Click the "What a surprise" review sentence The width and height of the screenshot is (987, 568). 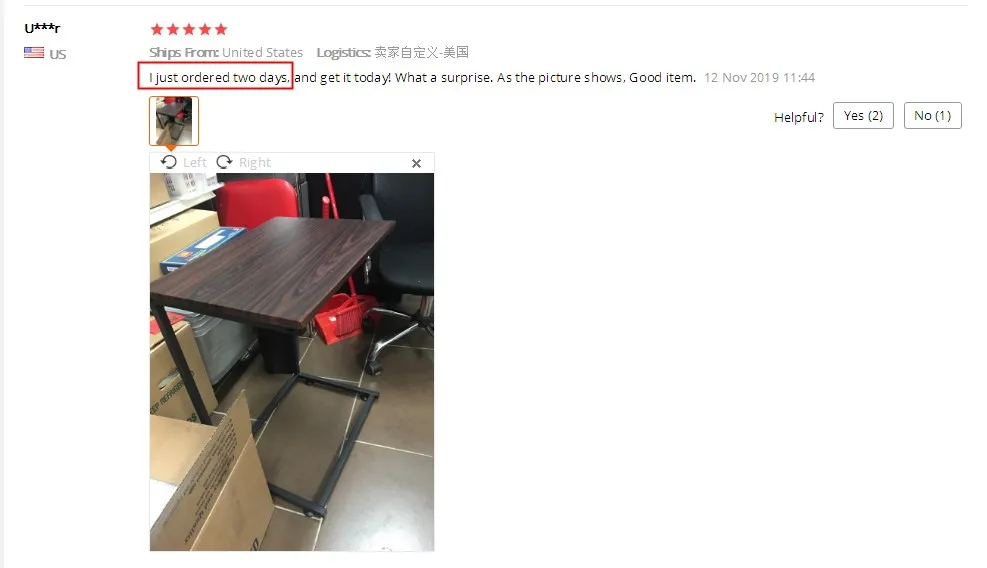[x=444, y=77]
